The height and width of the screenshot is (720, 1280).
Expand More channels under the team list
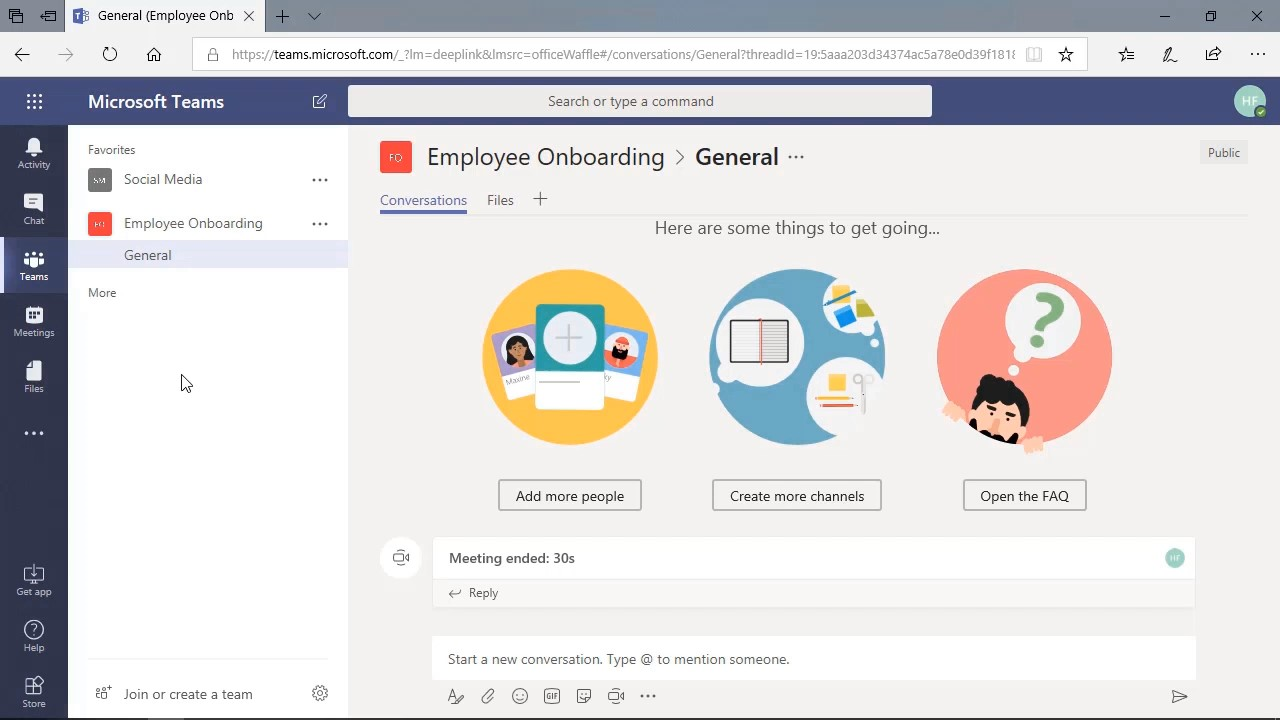pos(102,292)
